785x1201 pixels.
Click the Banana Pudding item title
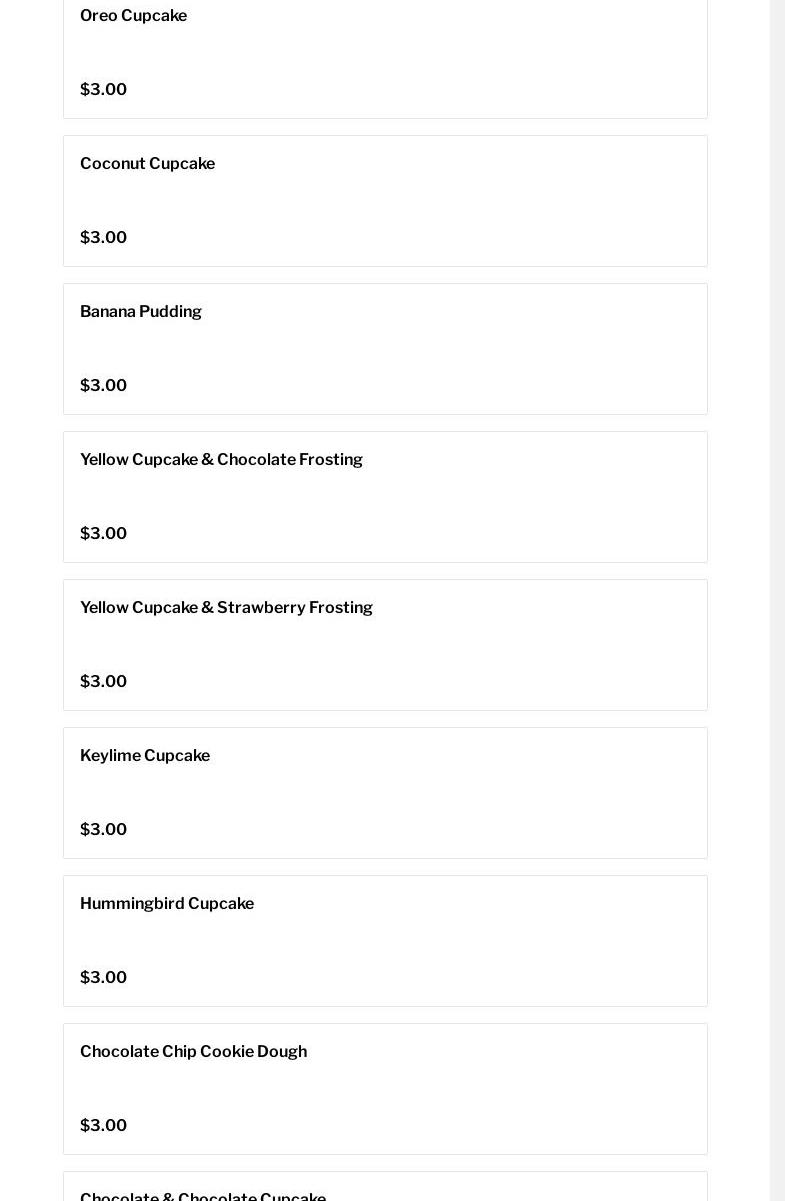[141, 311]
